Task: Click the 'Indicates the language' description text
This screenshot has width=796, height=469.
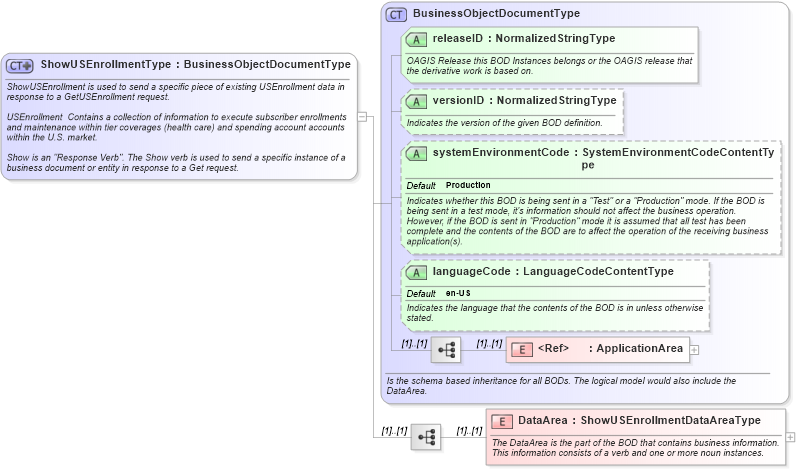Action: click(x=554, y=313)
